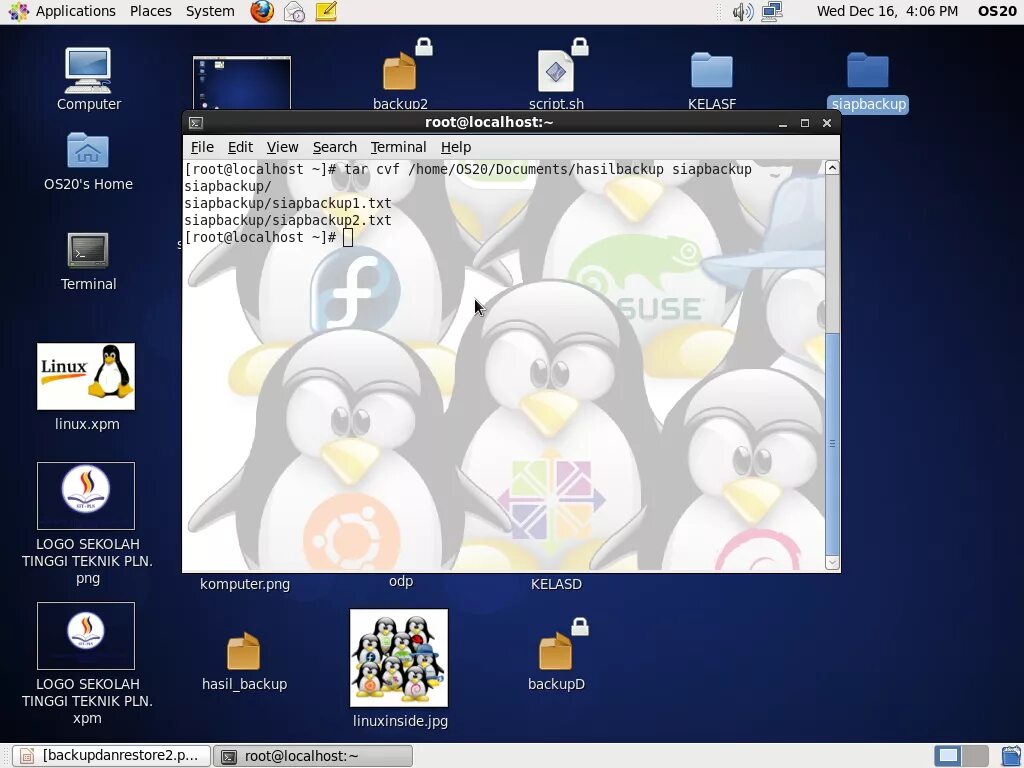Screen dimensions: 1024x768
Task: Click root@localhost taskbar button
Action: (313, 756)
